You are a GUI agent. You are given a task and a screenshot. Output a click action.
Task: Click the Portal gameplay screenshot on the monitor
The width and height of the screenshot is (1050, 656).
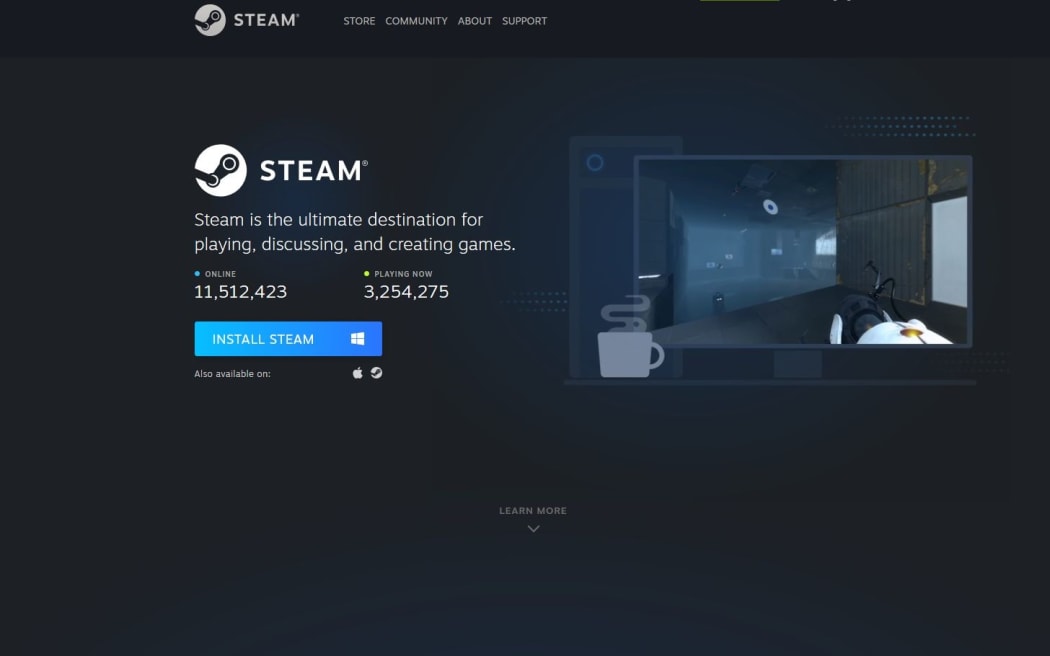tap(802, 251)
